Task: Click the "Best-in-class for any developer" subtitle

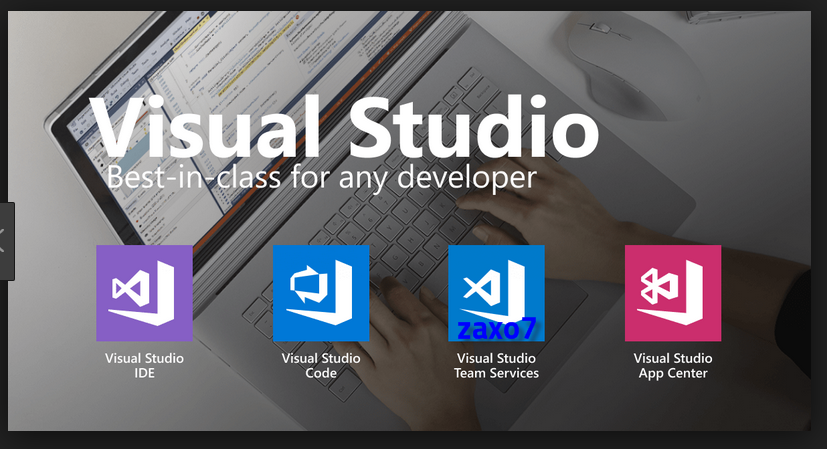Action: 322,177
